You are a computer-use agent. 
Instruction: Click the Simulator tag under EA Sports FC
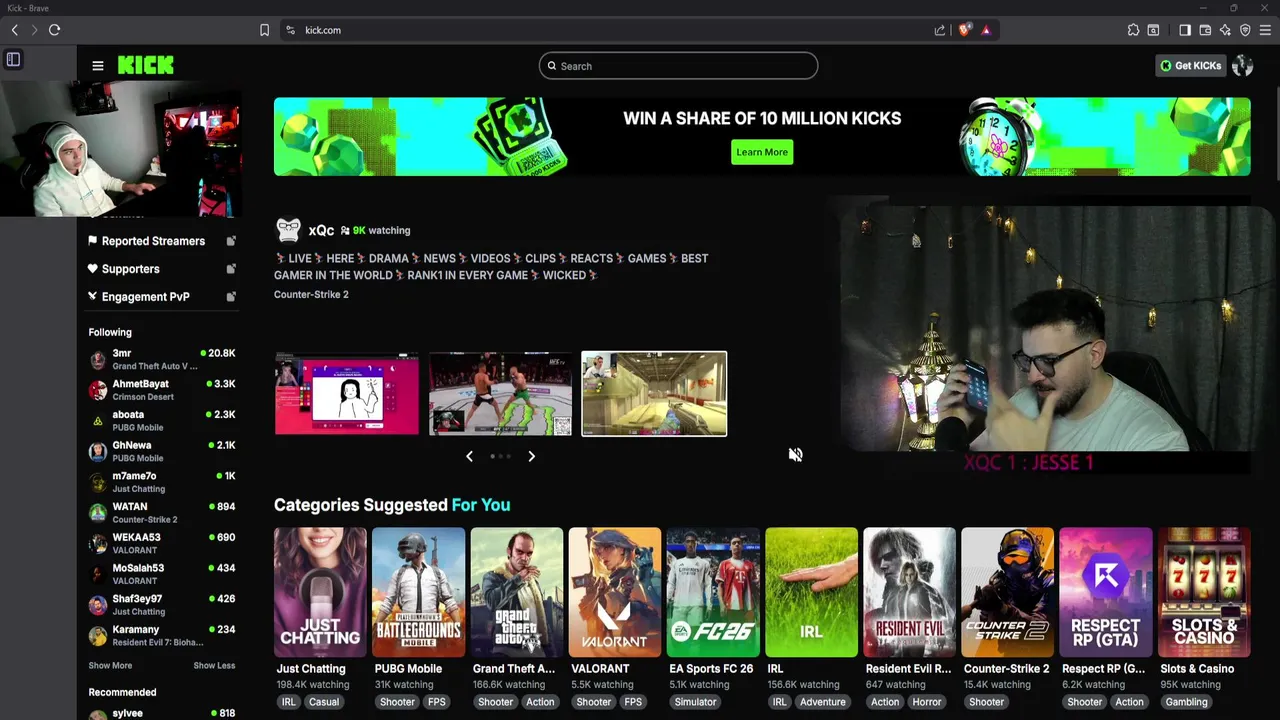coord(695,702)
